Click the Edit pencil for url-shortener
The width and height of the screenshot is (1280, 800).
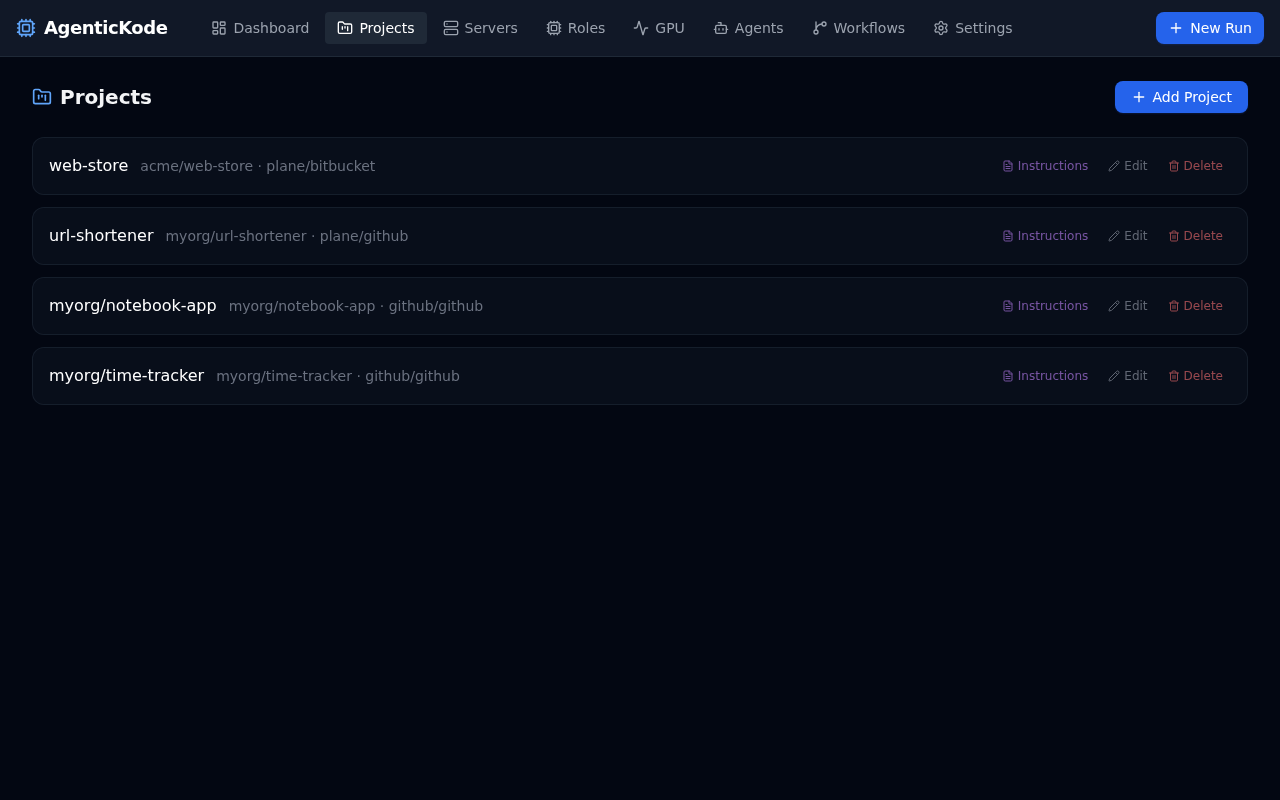[1113, 236]
